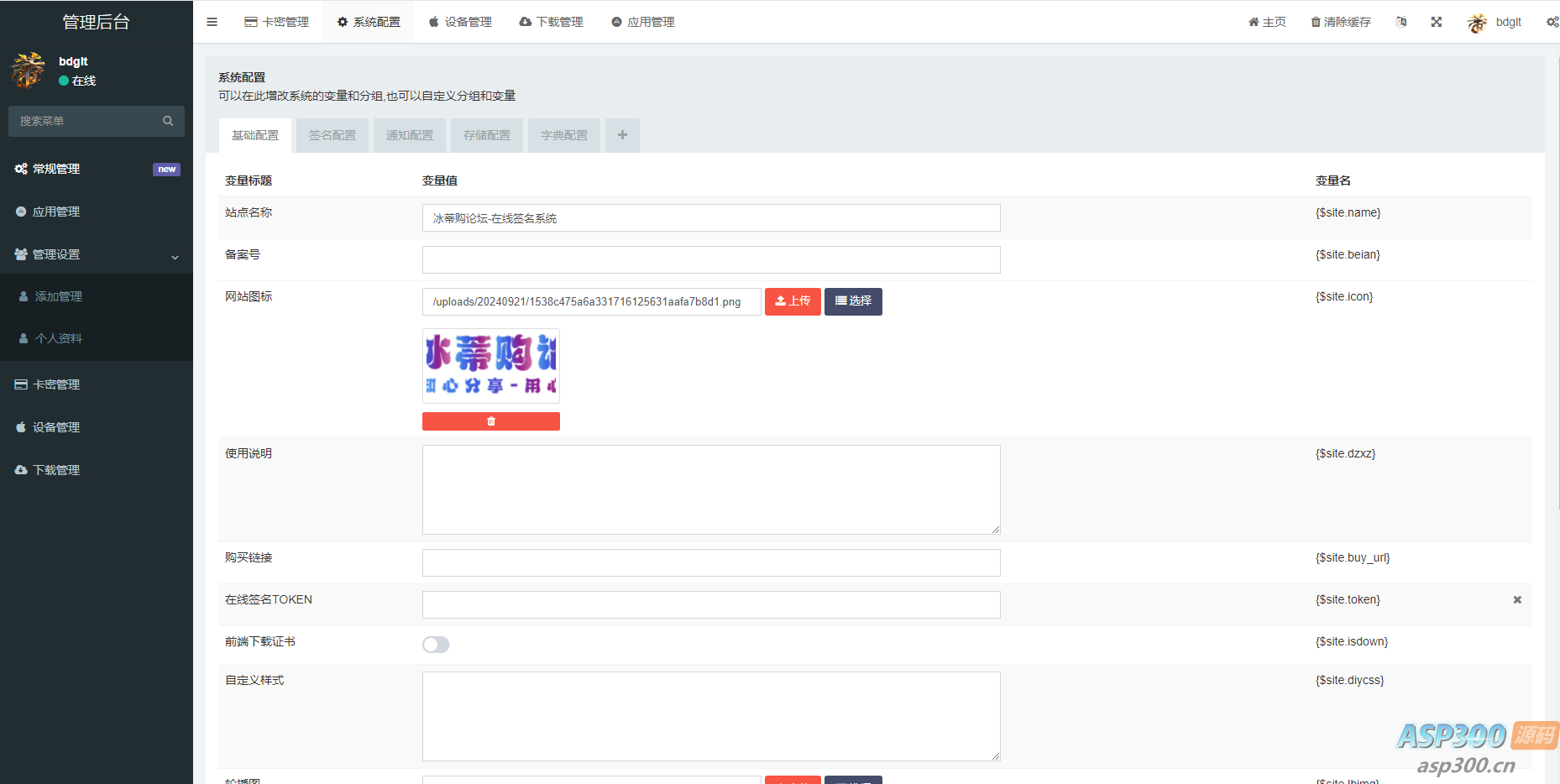Delete the uploaded site icon with trash button
Screen dimensions: 1560x784
coord(491,421)
